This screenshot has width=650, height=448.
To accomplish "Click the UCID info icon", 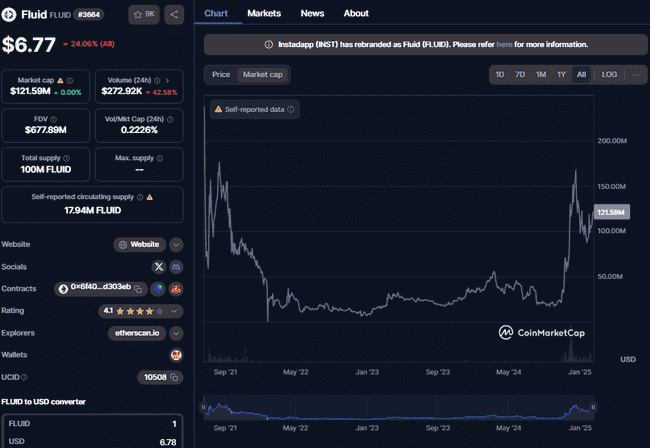I will pyautogui.click(x=24, y=377).
